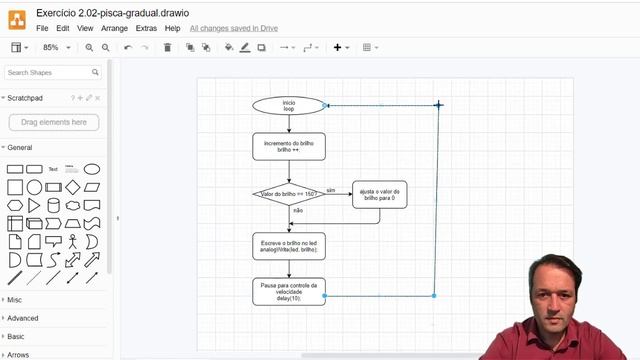Expand the Basic shapes section
This screenshot has height=360, width=640.
pyautogui.click(x=13, y=336)
